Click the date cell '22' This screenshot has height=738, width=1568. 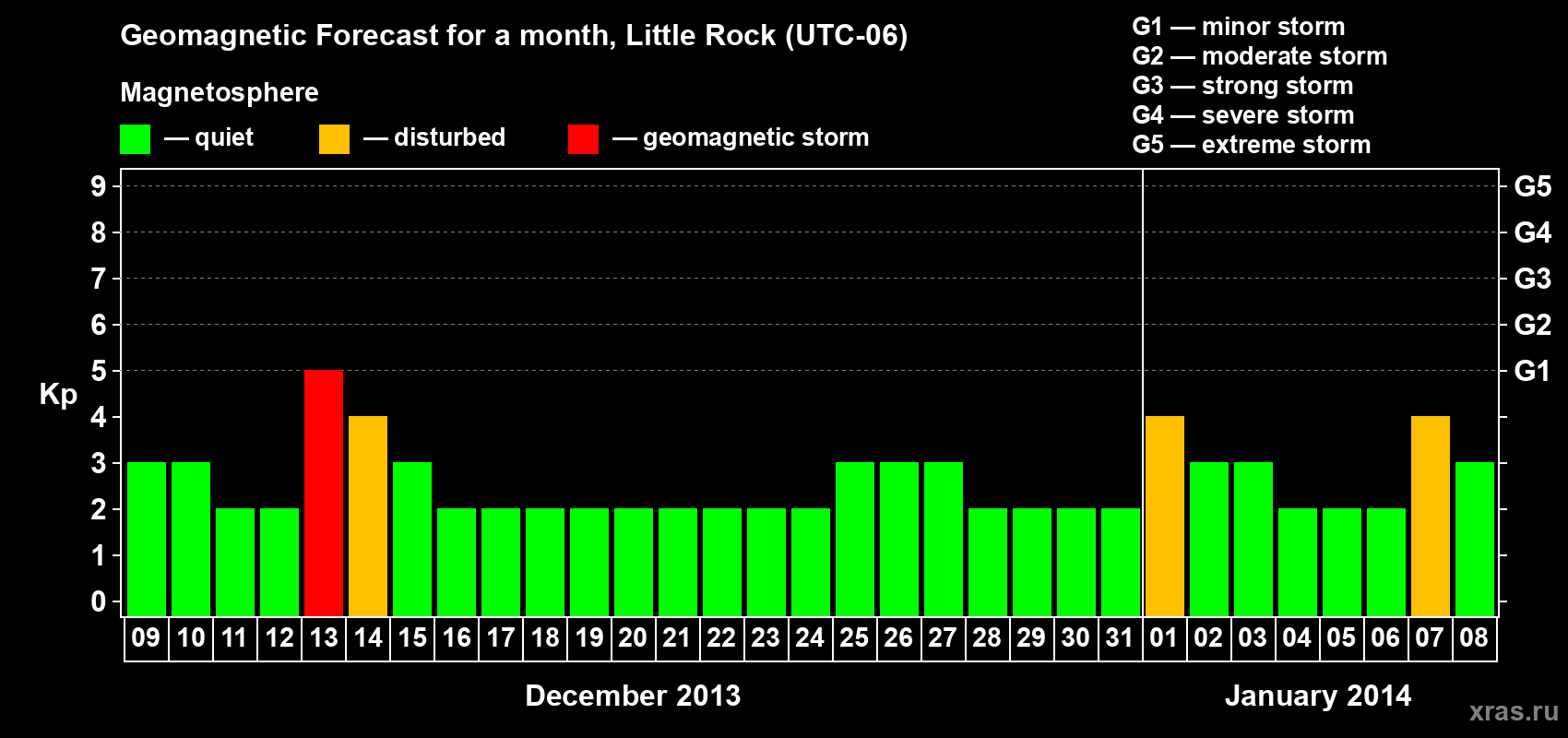[722, 638]
